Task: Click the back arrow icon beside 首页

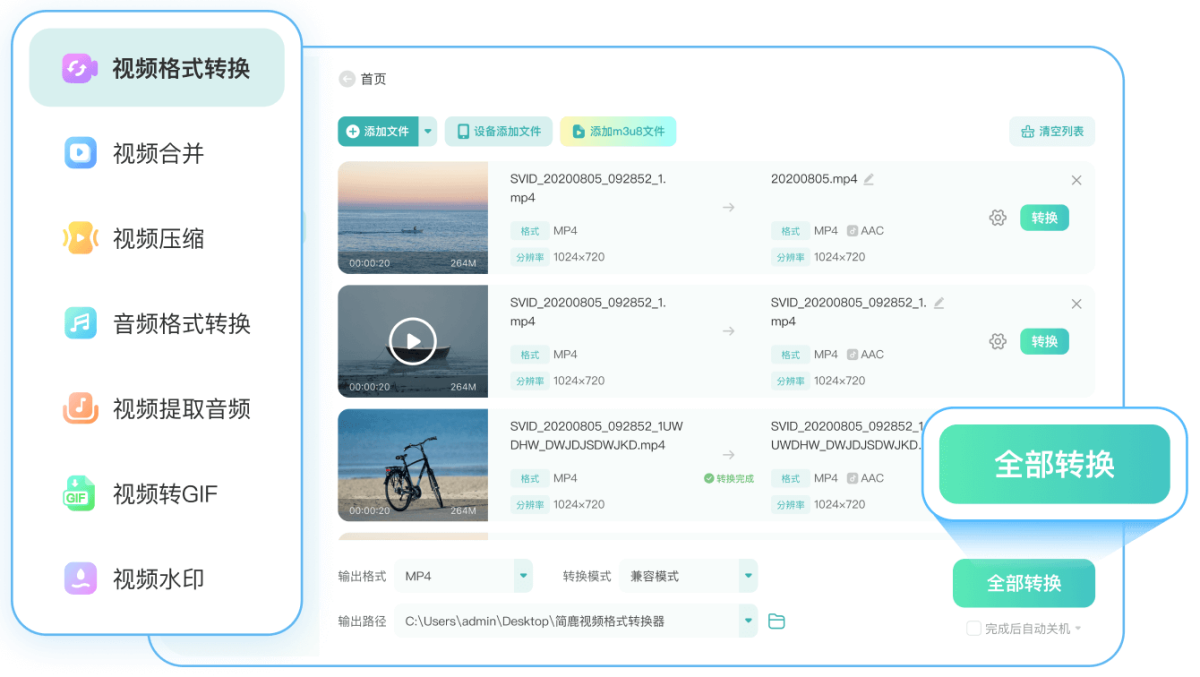Action: point(347,79)
